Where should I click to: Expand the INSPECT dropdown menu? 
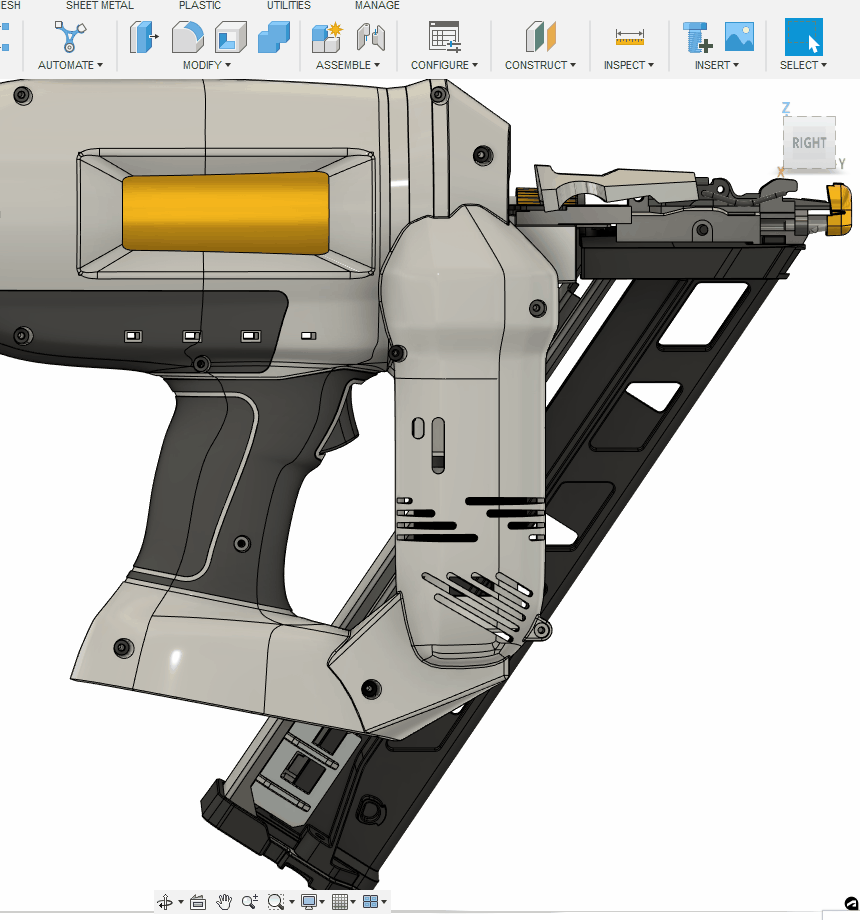click(629, 65)
